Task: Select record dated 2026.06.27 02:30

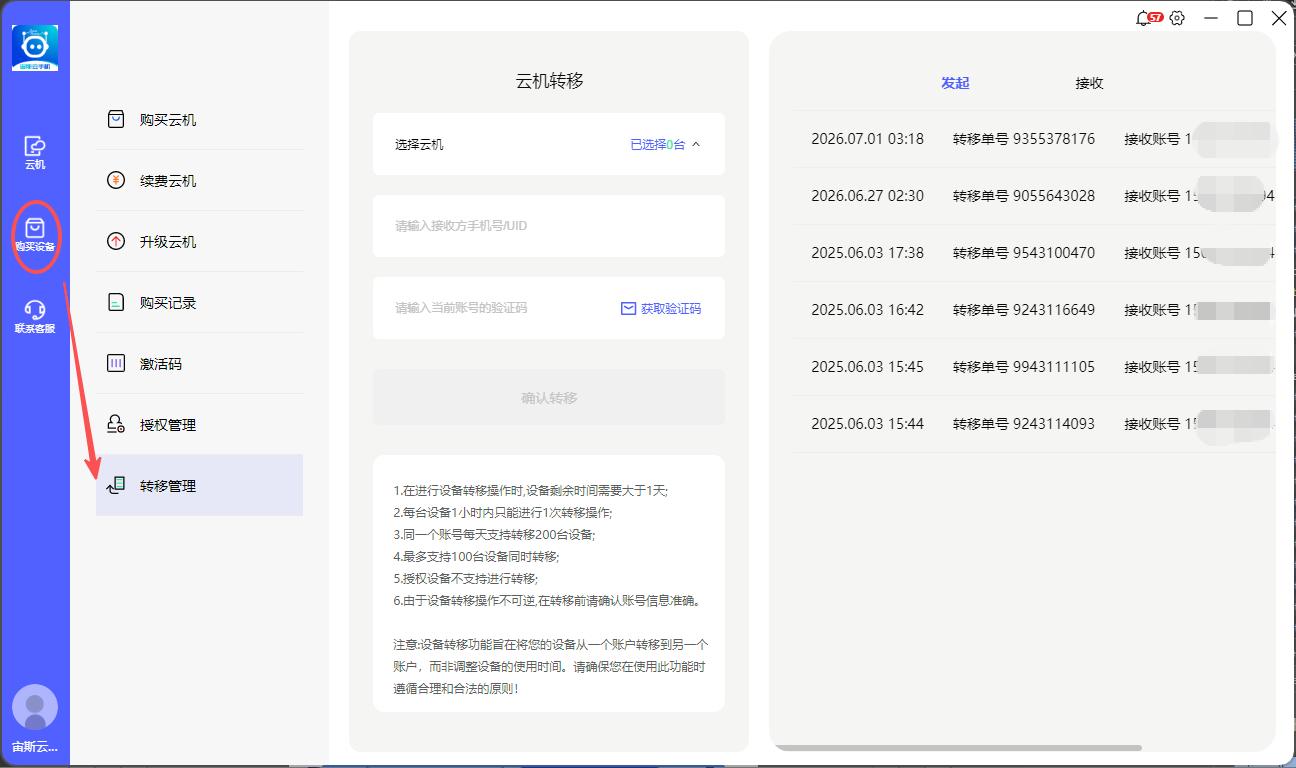Action: click(x=1034, y=196)
